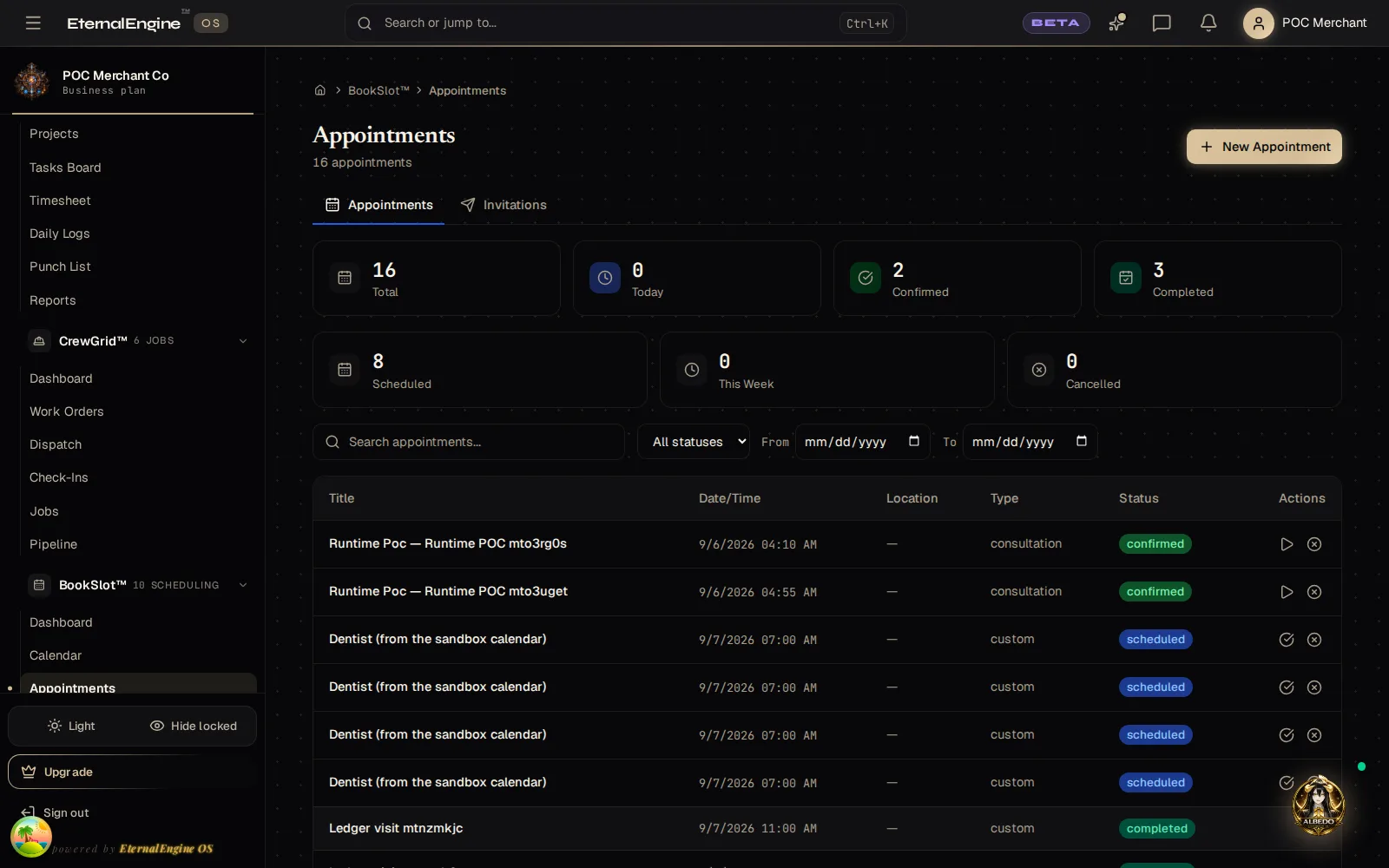Open Tasks Board in sidebar
This screenshot has width=1389, height=868.
click(x=65, y=168)
